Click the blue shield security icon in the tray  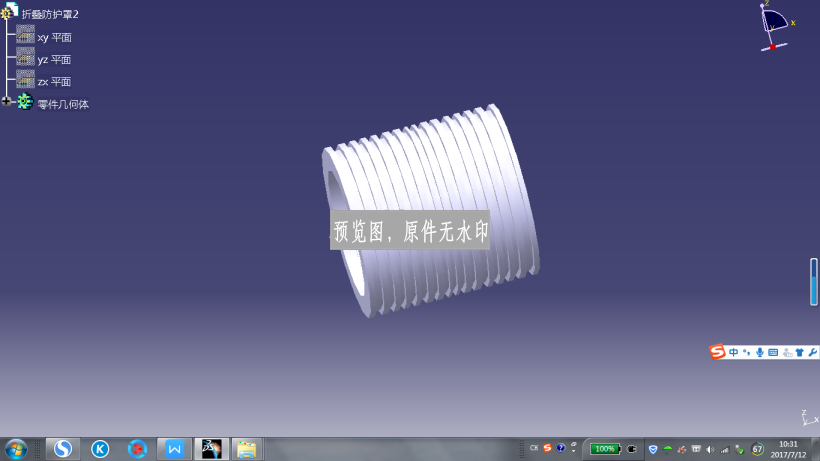[653, 449]
